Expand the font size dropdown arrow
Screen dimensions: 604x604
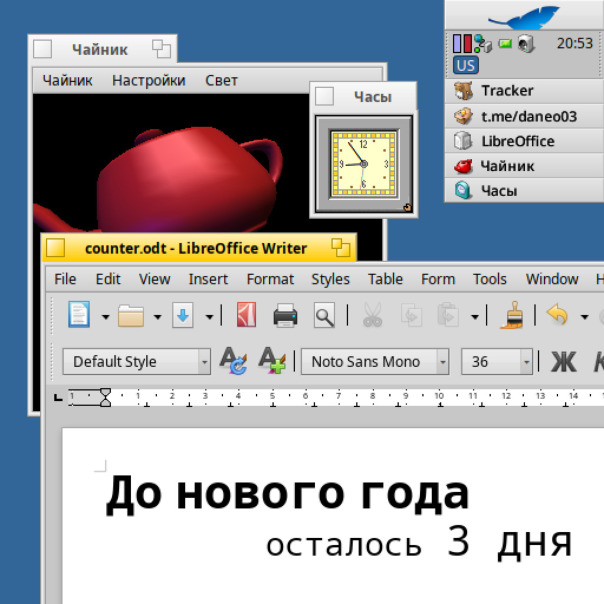526,362
